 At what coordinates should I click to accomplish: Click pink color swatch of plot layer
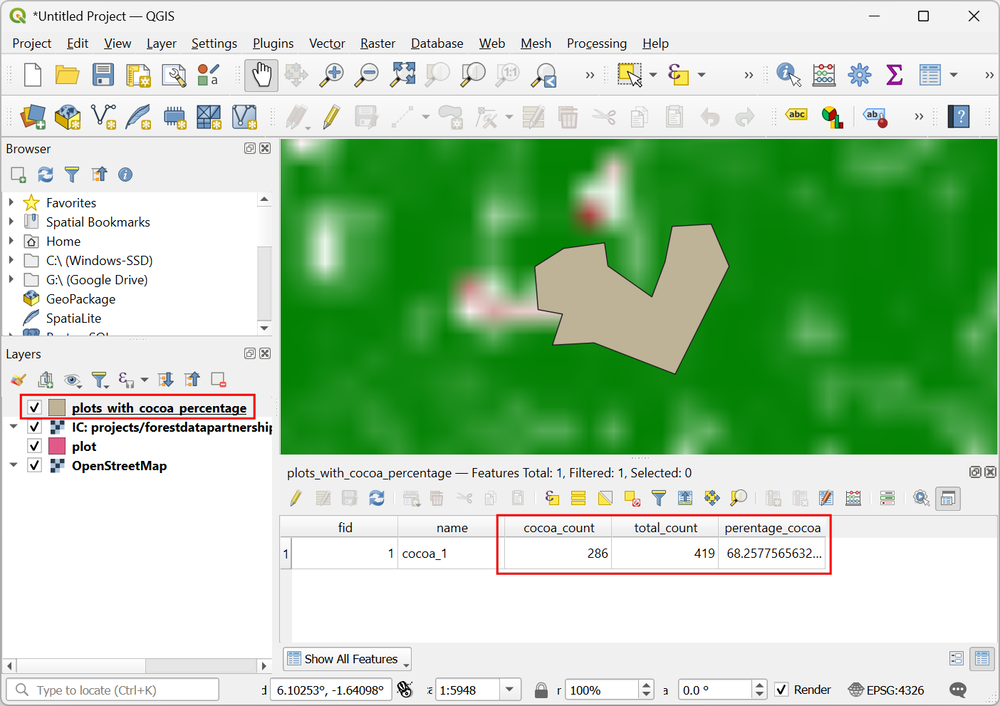(57, 446)
